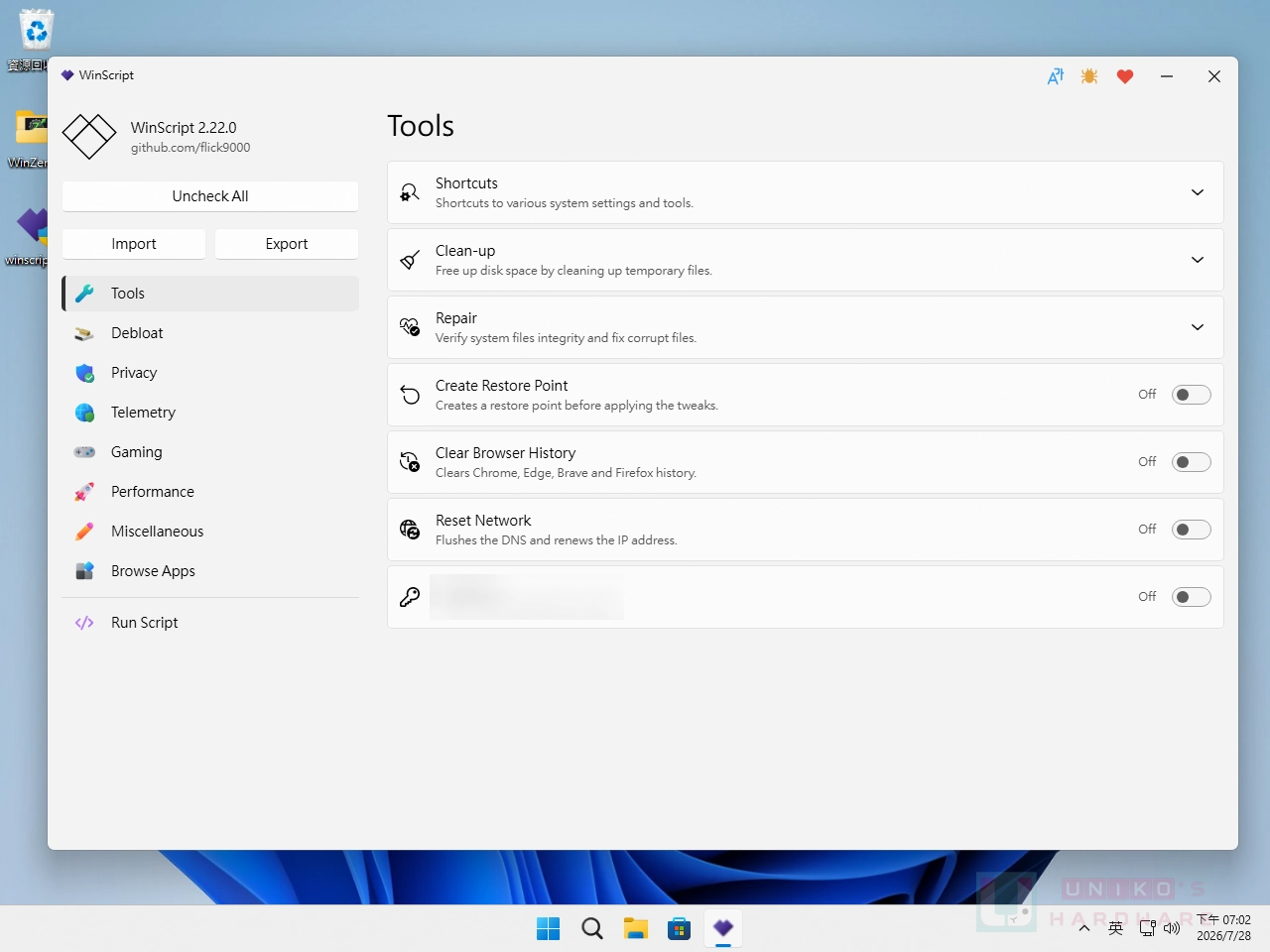Expand the Repair section chevron
The width and height of the screenshot is (1270, 952).
click(1198, 327)
